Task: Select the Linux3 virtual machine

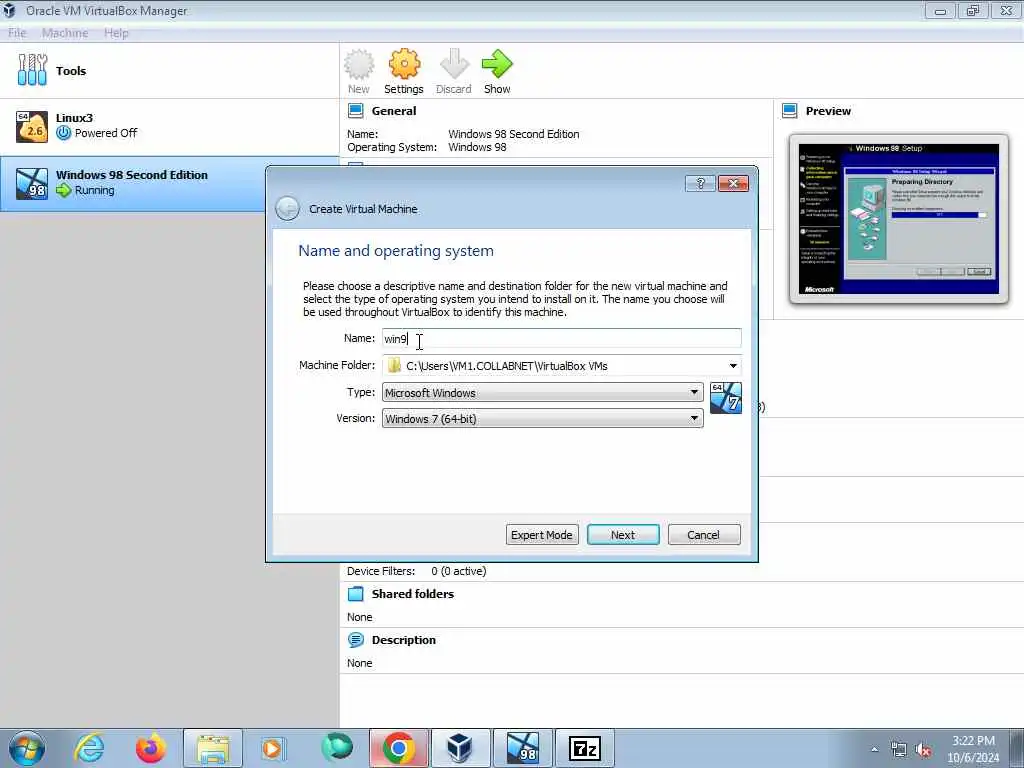Action: click(169, 126)
